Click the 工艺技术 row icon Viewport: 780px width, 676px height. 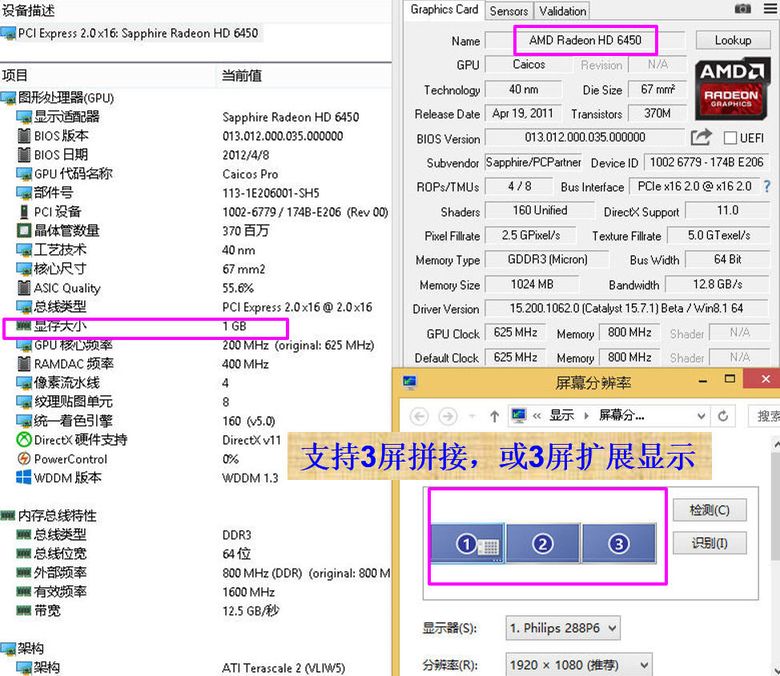[24, 250]
